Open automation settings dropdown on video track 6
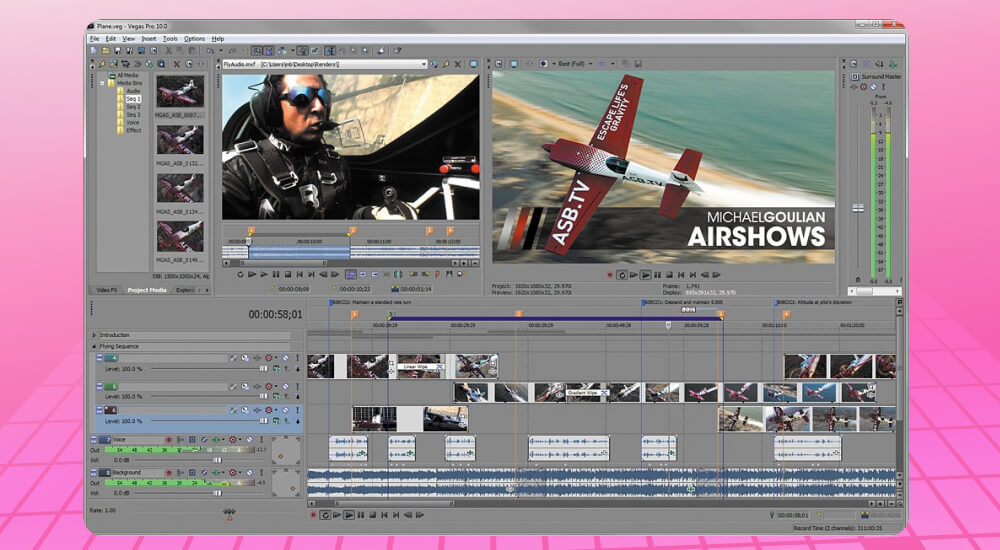 [276, 410]
